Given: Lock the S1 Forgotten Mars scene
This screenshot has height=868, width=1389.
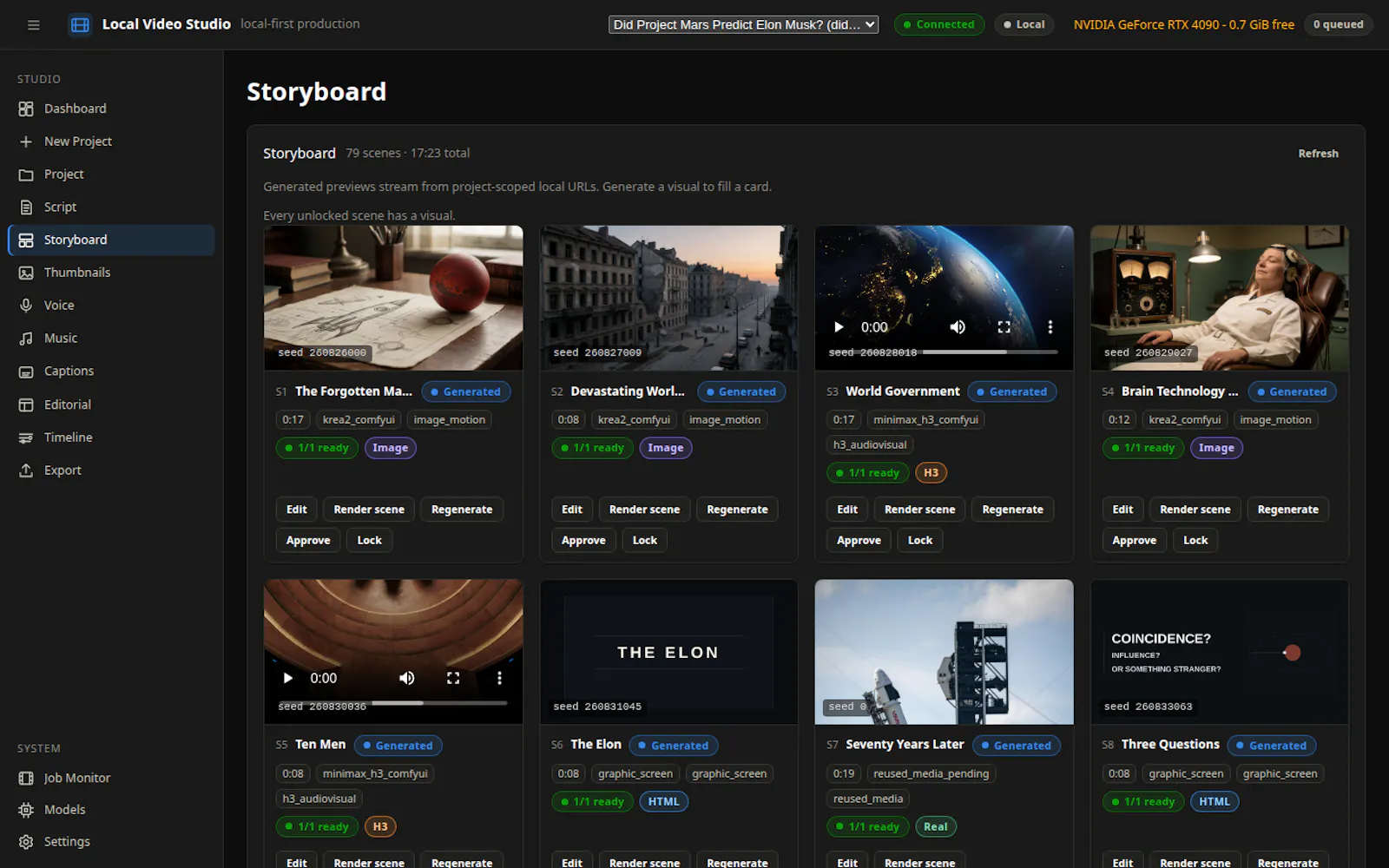Looking at the screenshot, I should [369, 540].
